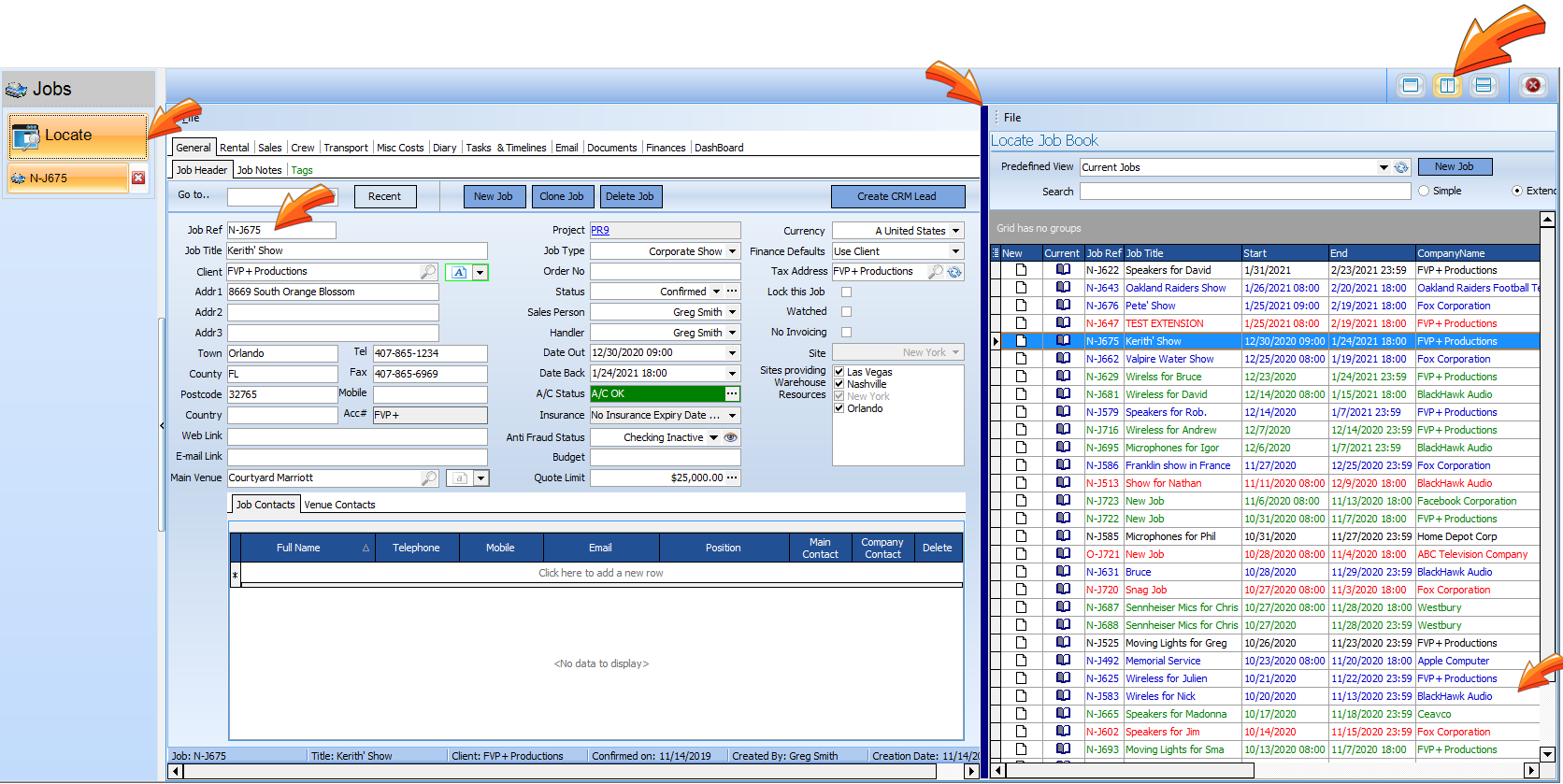The image size is (1563, 784).
Task: Switch to single window layout icon
Action: pos(1411,86)
